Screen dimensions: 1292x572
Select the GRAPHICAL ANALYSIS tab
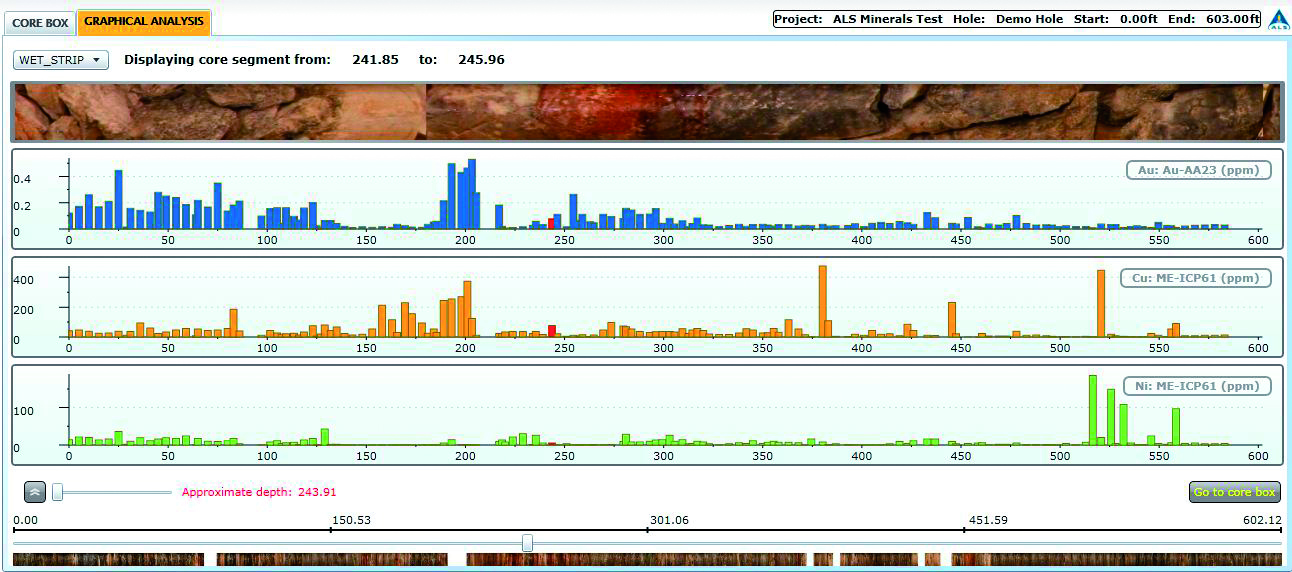pyautogui.click(x=144, y=22)
